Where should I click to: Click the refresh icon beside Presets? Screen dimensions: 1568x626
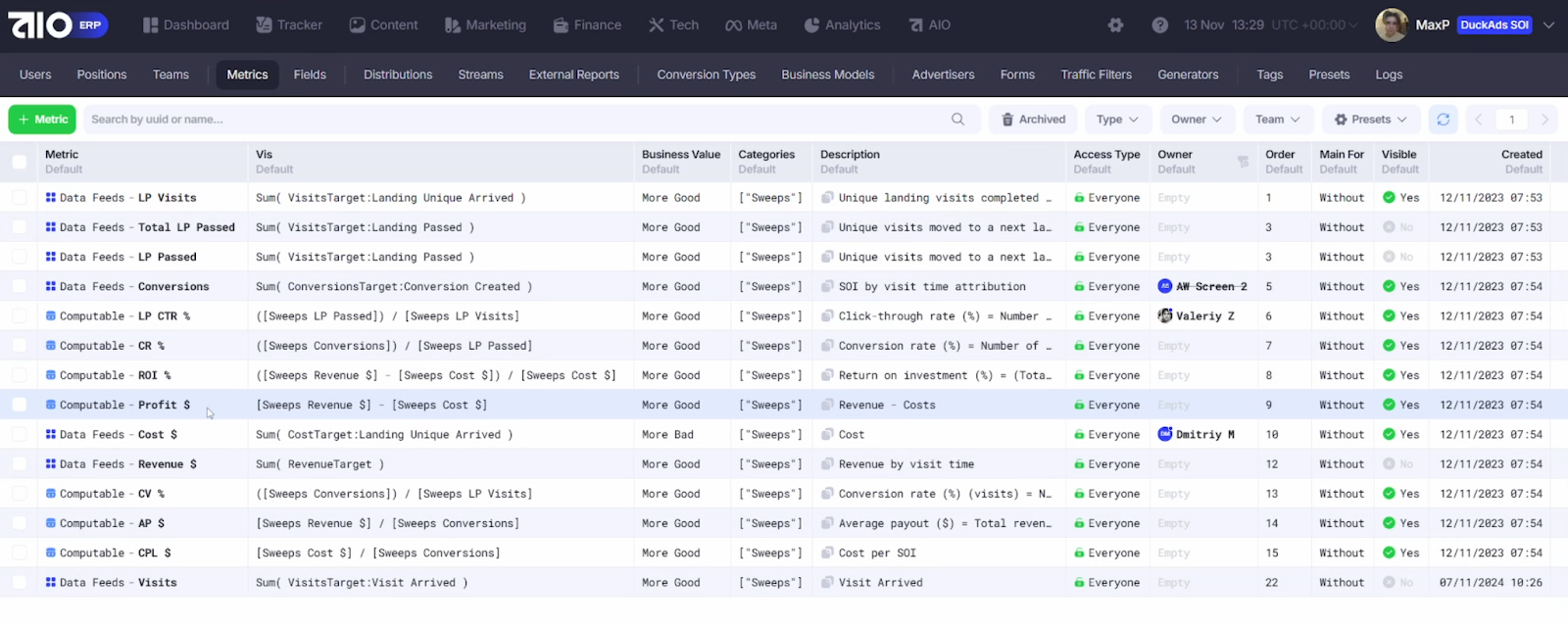pyautogui.click(x=1443, y=120)
